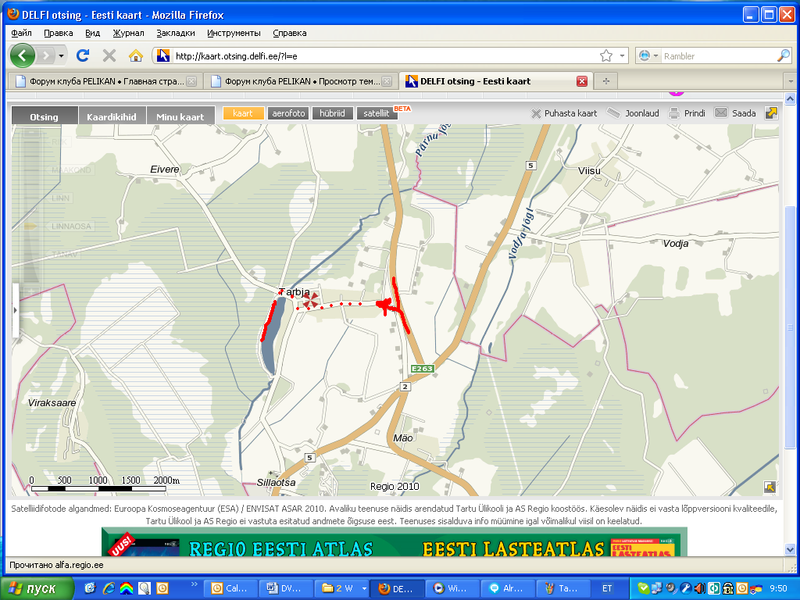Open the Закладки menu
Screen dimensions: 800x600
176,33
